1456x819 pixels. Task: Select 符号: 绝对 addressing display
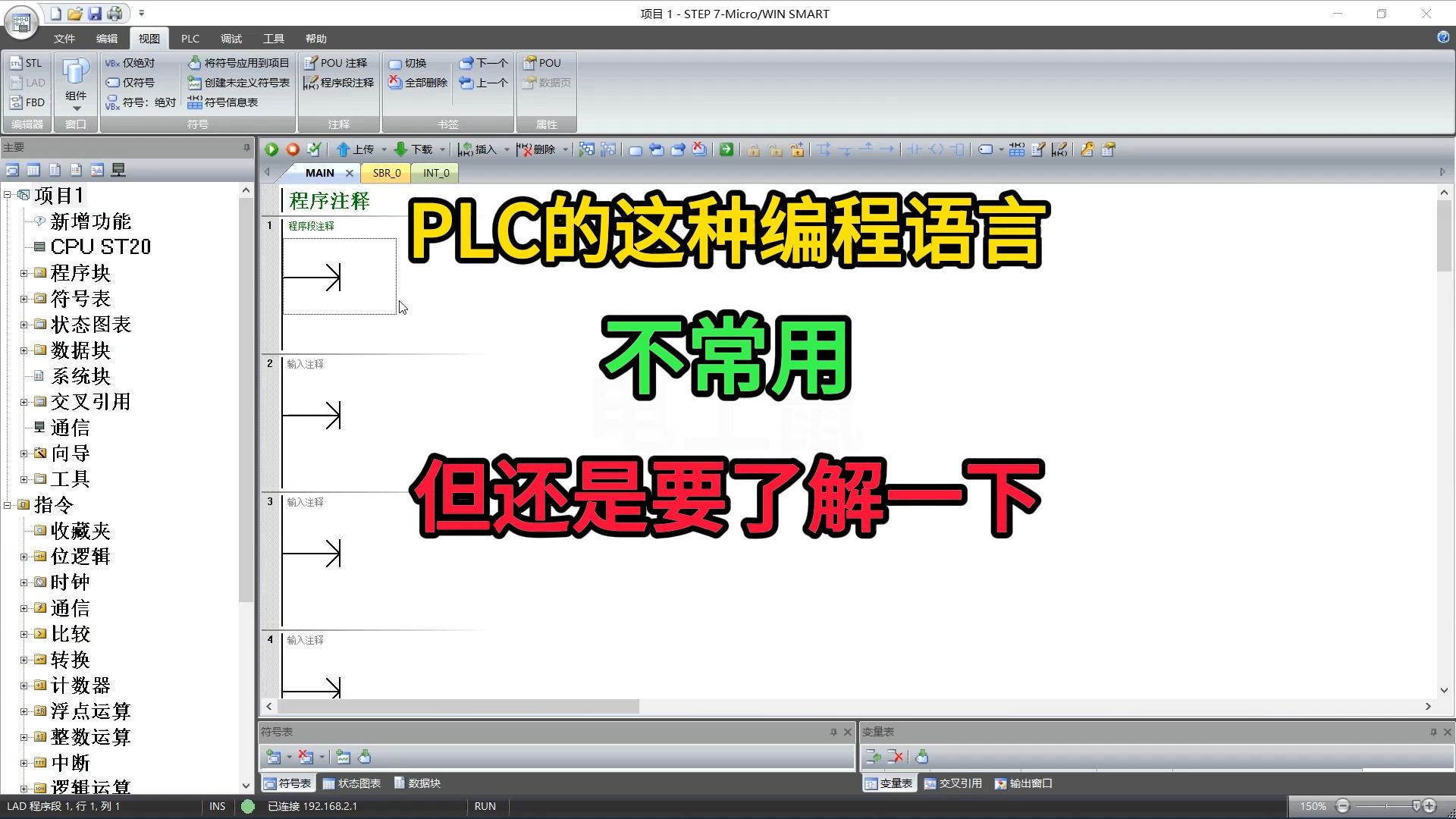[x=140, y=102]
